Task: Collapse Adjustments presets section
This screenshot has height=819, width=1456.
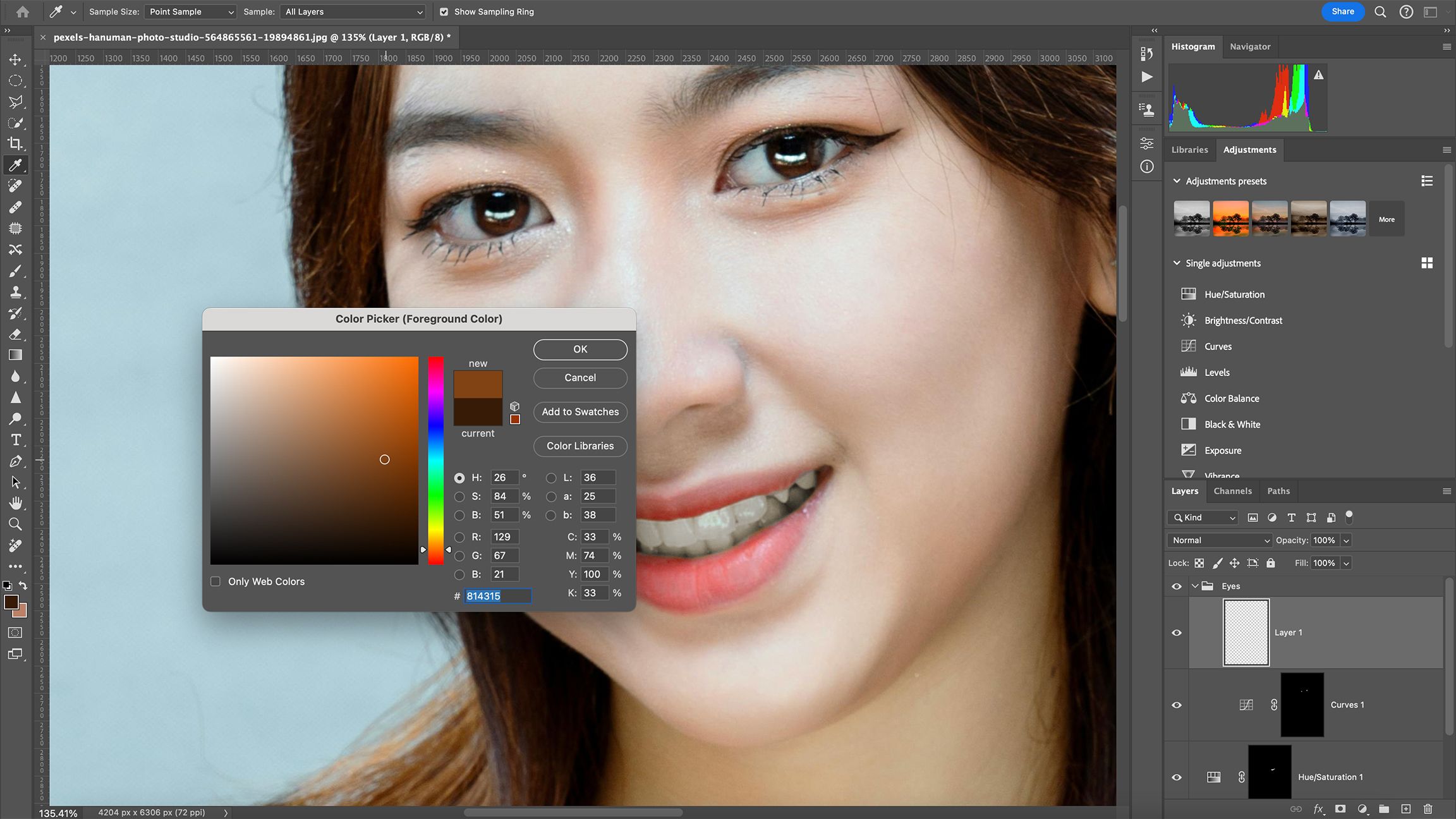Action: (1177, 181)
